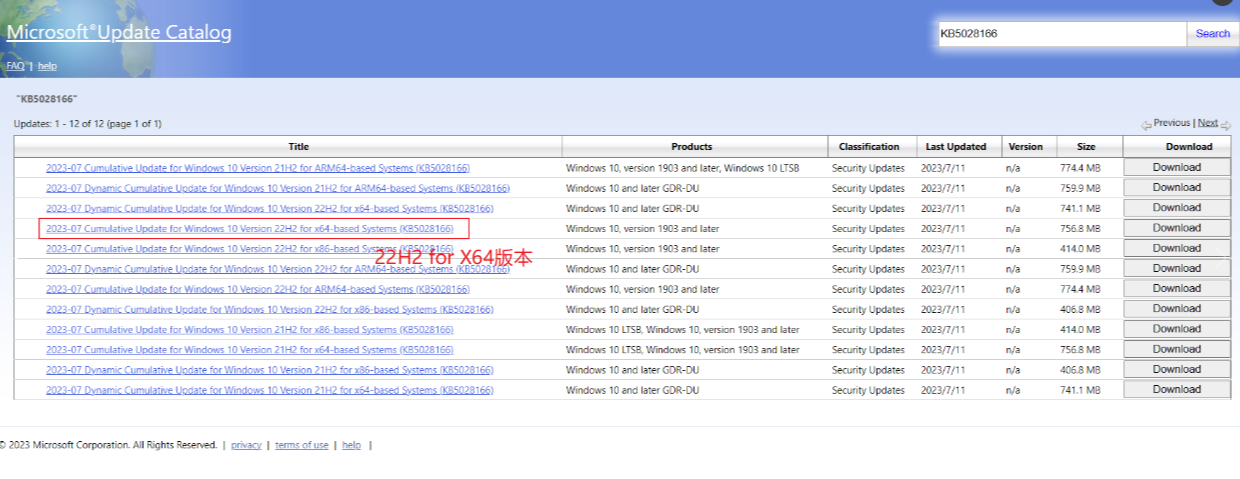Download the Cumulative Update 22H2 x64 package

tap(1177, 228)
